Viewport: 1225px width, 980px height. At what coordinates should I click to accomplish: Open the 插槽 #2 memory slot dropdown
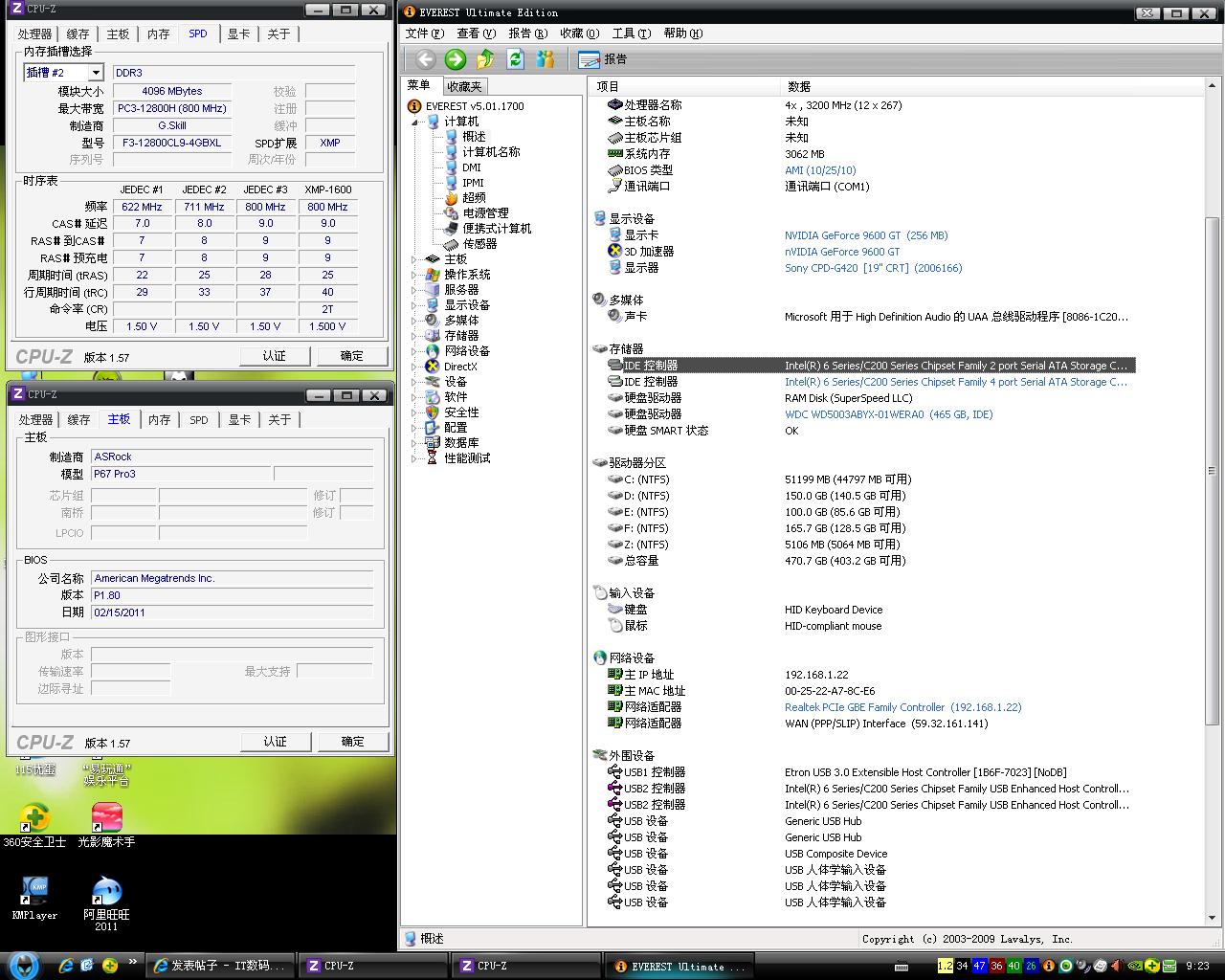pos(96,73)
